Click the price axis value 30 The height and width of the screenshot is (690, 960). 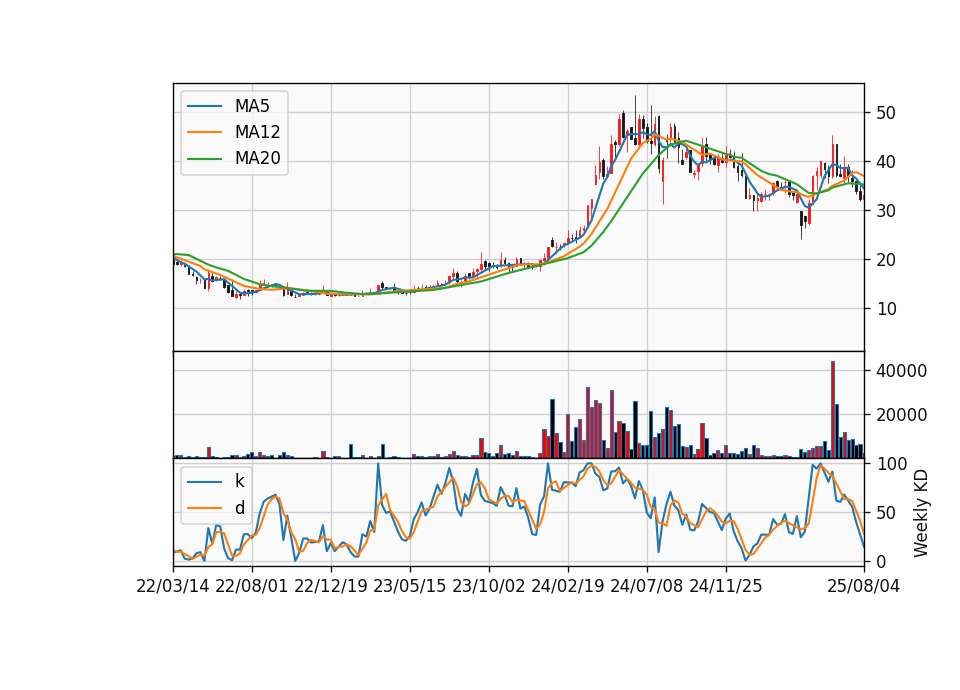(x=885, y=211)
